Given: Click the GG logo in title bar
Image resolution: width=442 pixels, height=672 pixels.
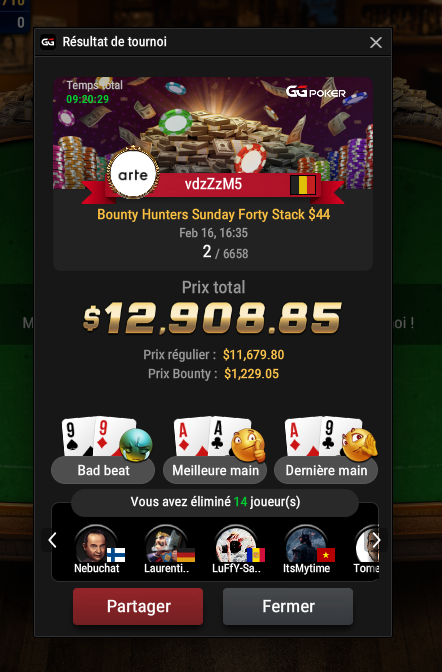Looking at the screenshot, I should pos(48,42).
